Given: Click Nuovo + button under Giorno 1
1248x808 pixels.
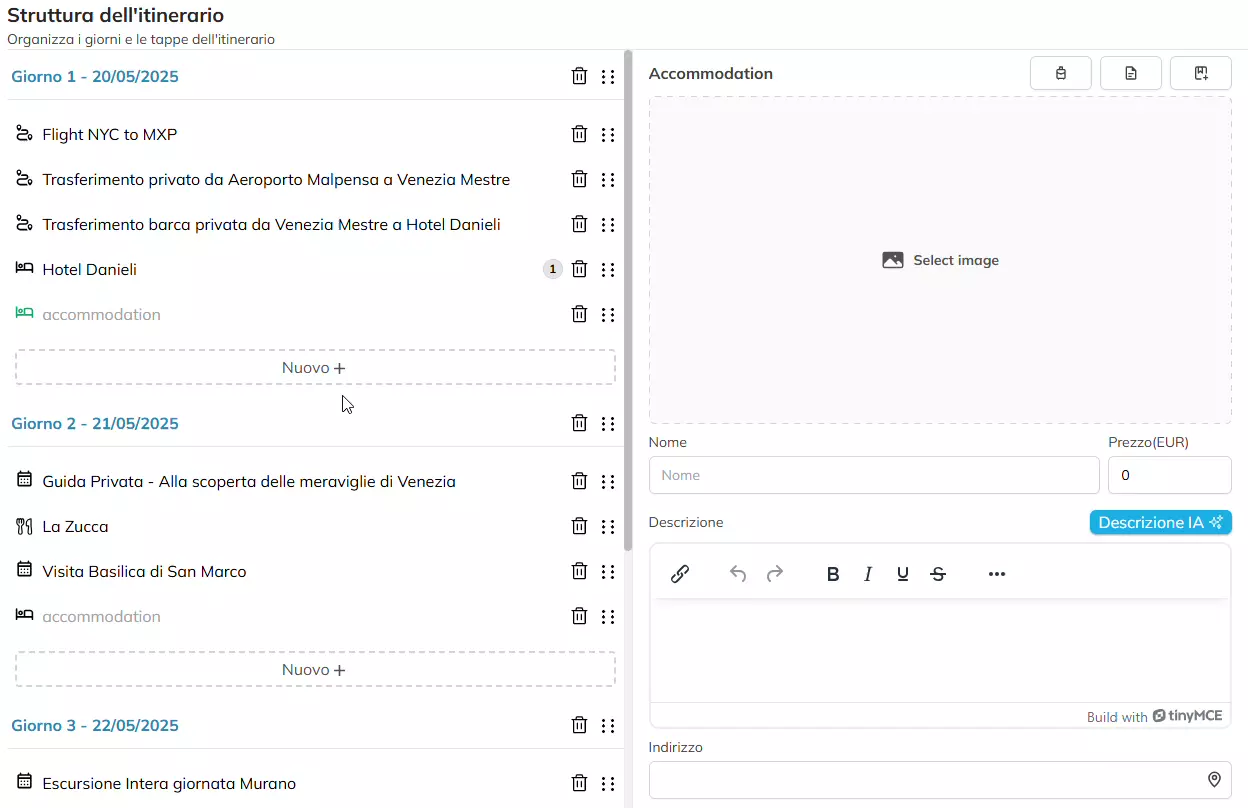Looking at the screenshot, I should coord(314,368).
